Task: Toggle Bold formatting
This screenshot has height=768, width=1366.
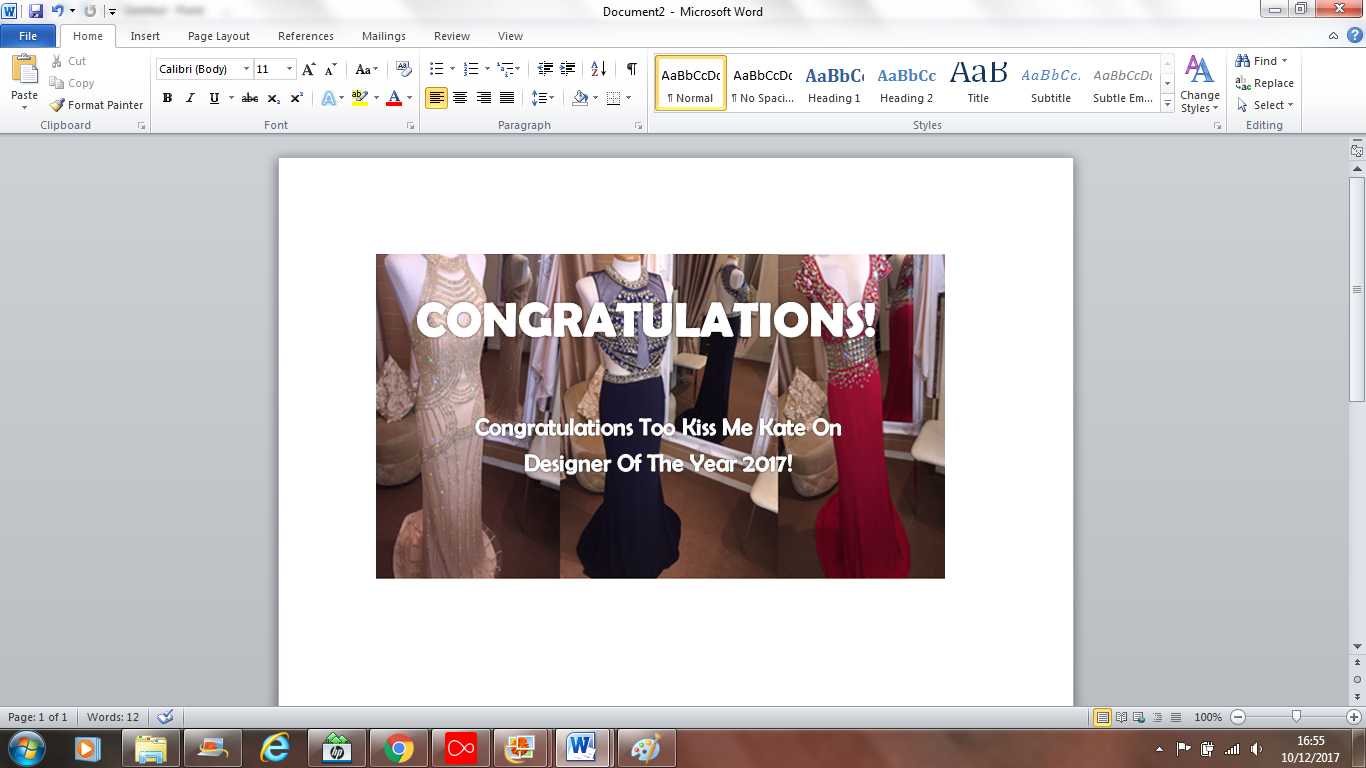Action: pyautogui.click(x=167, y=98)
